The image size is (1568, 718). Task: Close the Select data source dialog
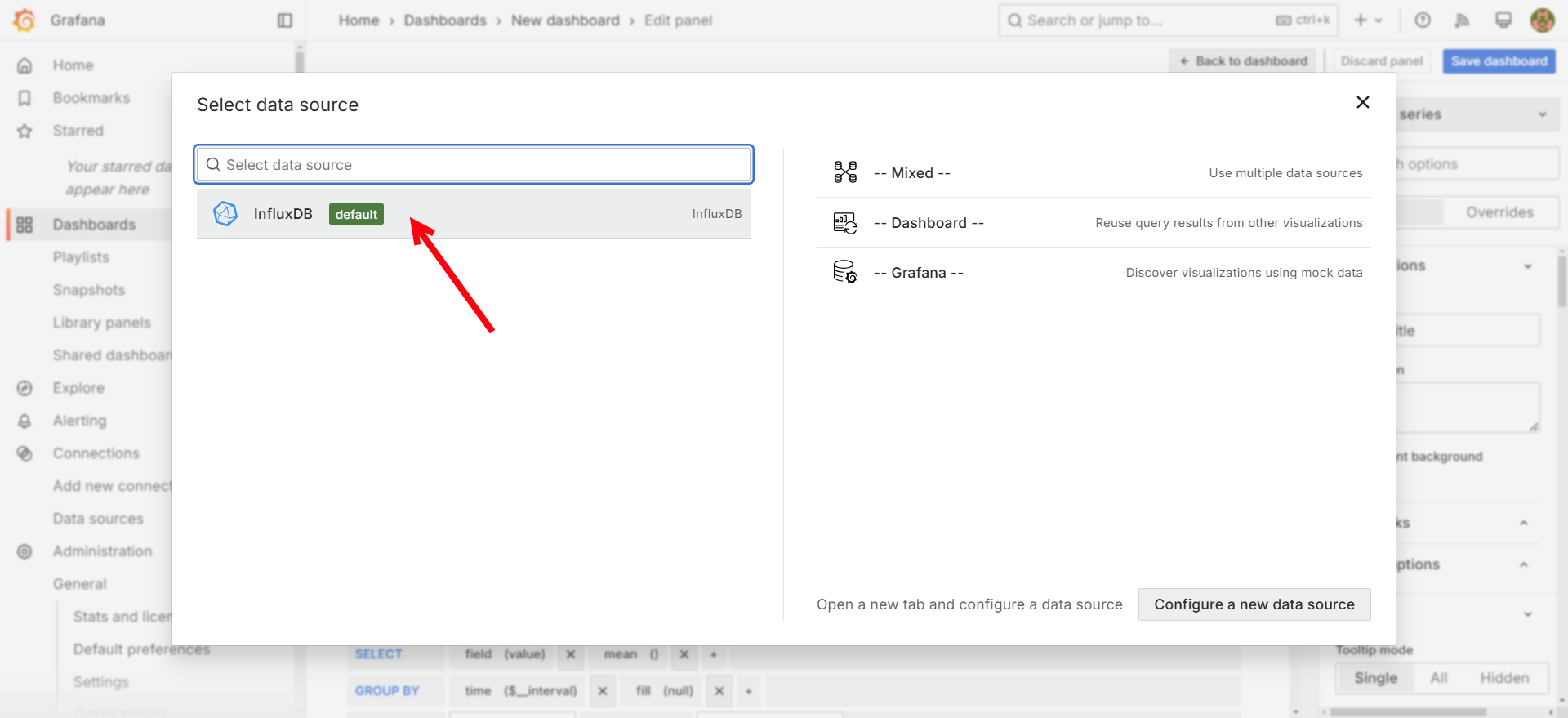[x=1362, y=102]
